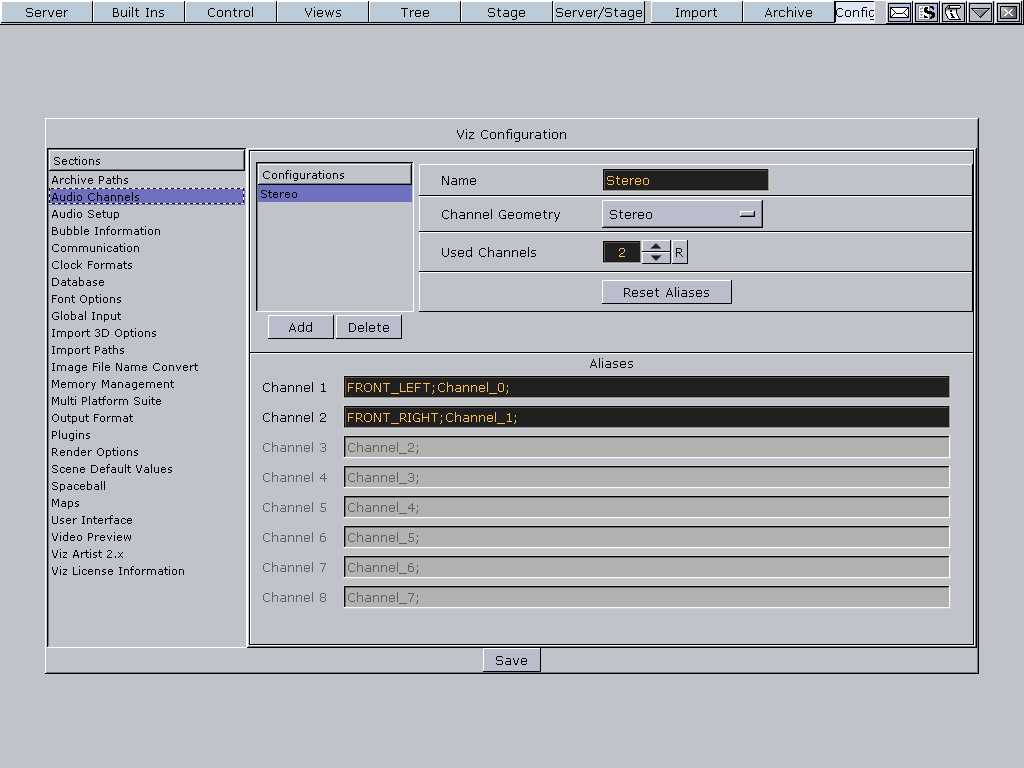Click the R button beside Used Channels
This screenshot has width=1024, height=768.
[679, 252]
